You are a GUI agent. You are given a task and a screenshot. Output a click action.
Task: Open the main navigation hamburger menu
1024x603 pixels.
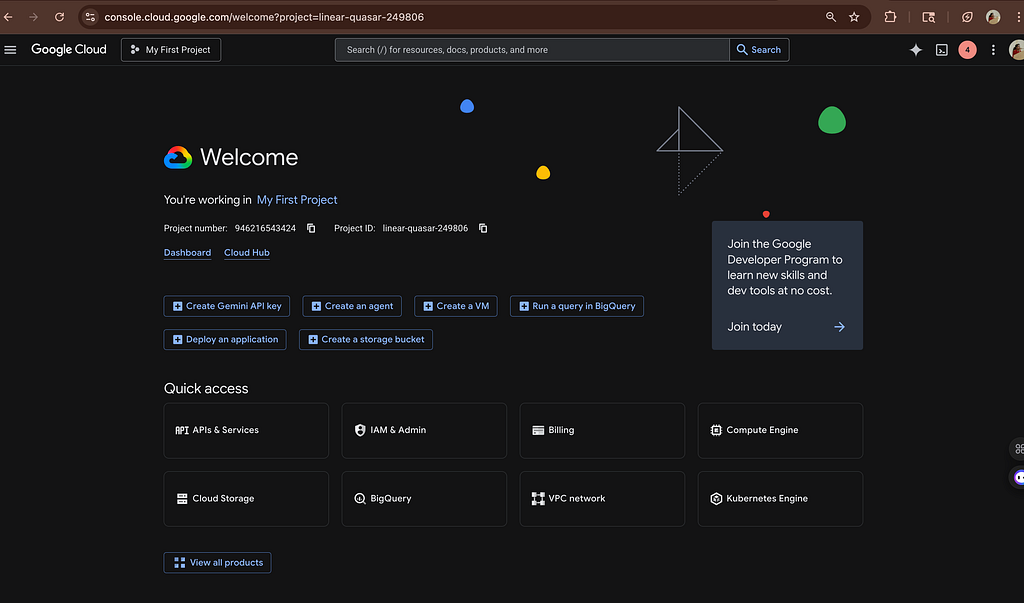tap(10, 50)
